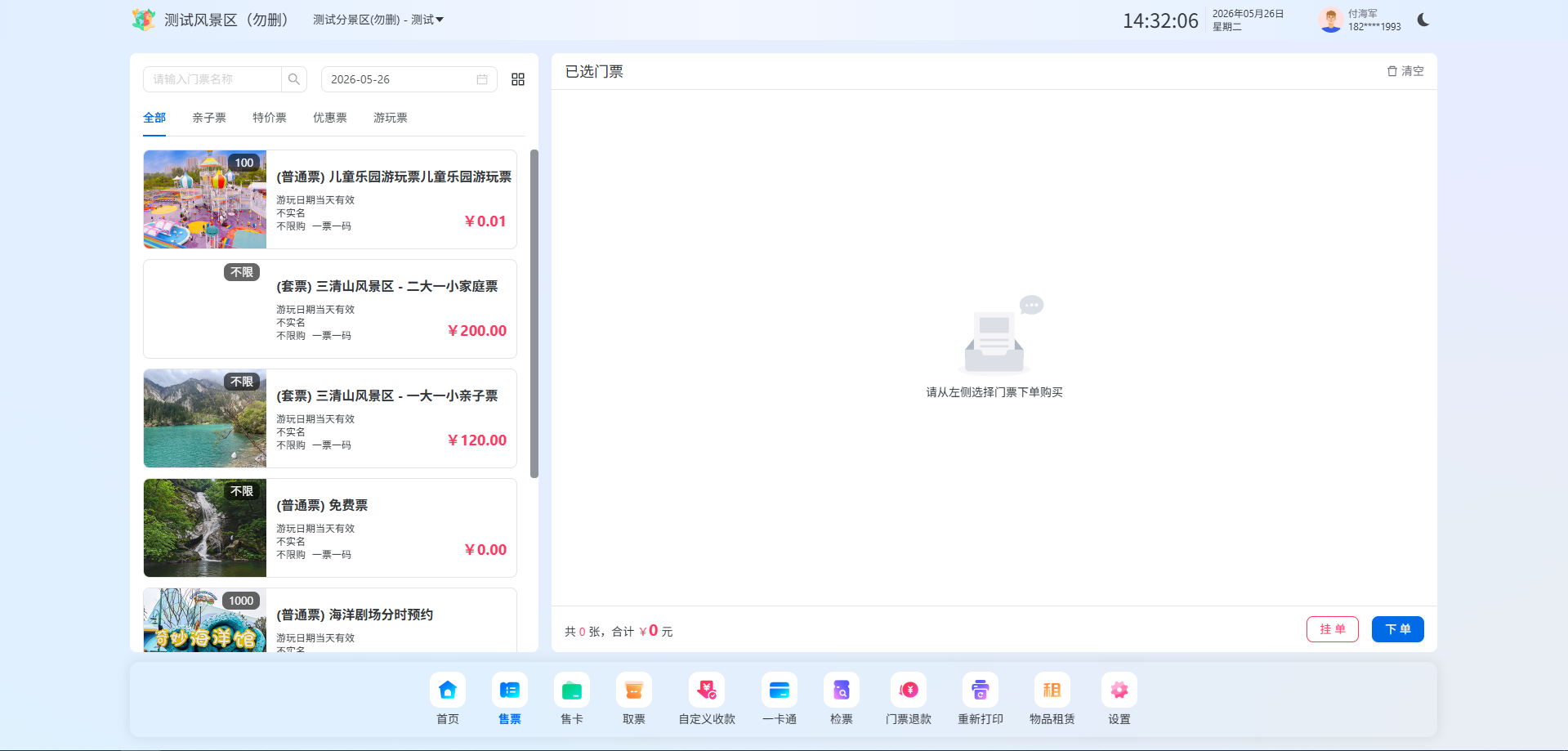Screen dimensions: 1568x751
Task: Click the user avatar 付海军
Action: pyautogui.click(x=1330, y=20)
